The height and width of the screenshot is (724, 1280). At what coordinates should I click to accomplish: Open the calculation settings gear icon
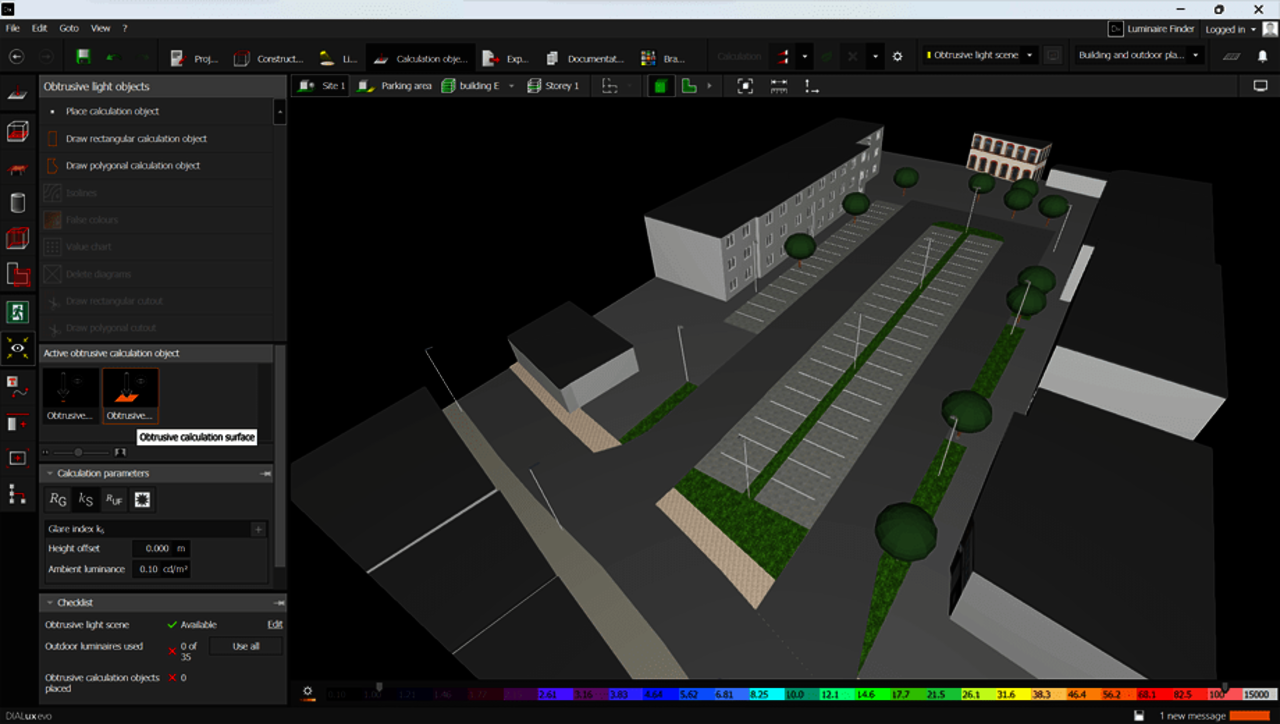point(897,57)
